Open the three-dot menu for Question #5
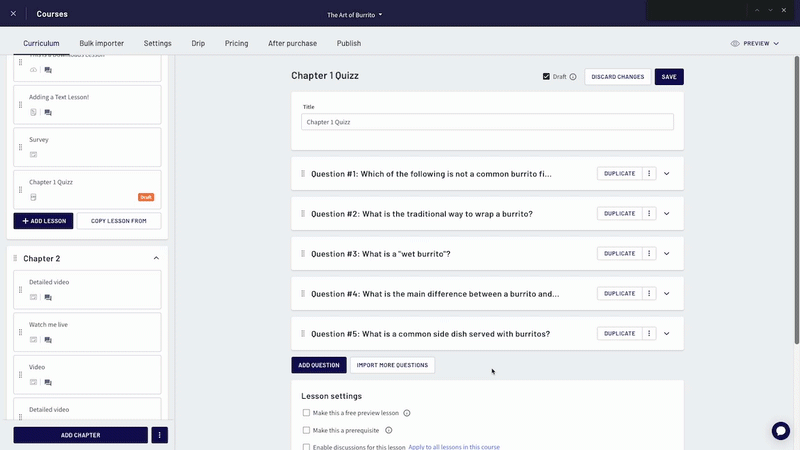Viewport: 800px width, 450px height. coord(649,333)
